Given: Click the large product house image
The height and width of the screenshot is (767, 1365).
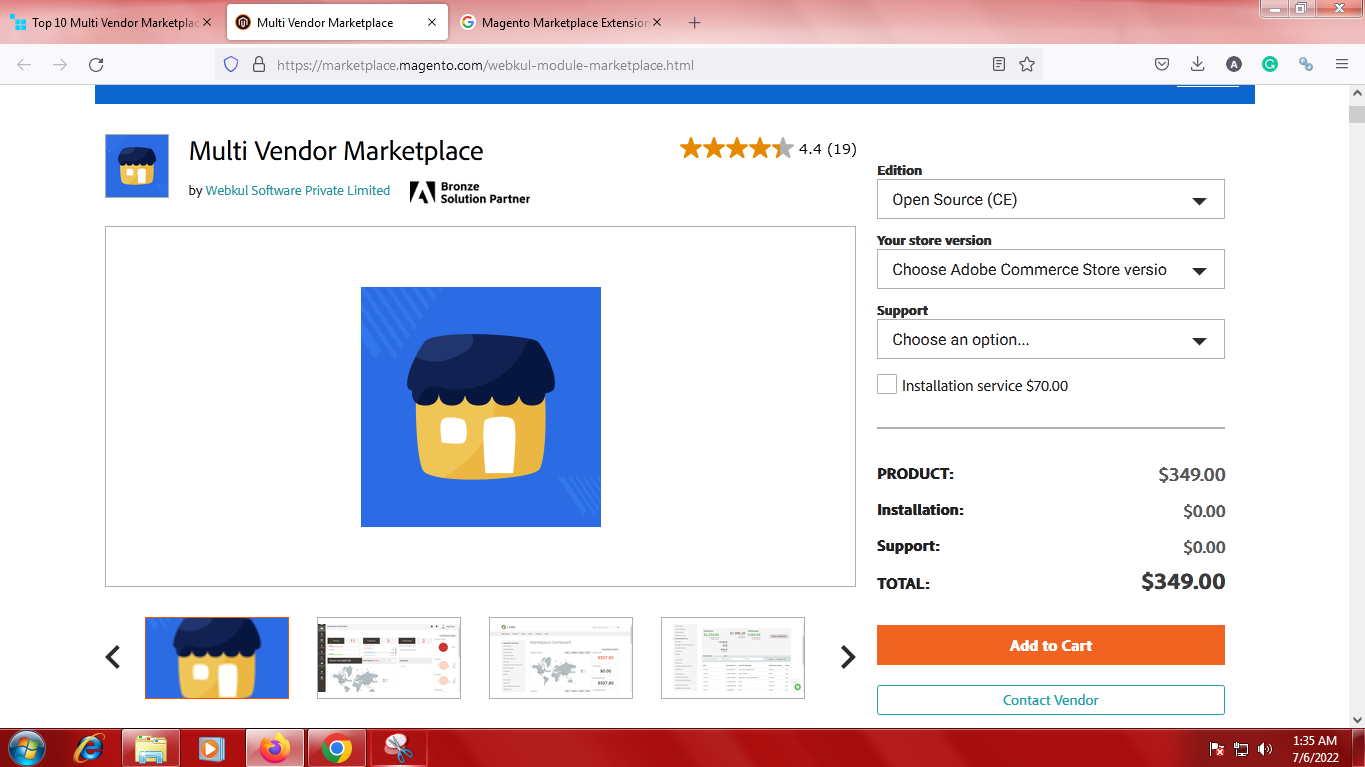Looking at the screenshot, I should [x=481, y=407].
